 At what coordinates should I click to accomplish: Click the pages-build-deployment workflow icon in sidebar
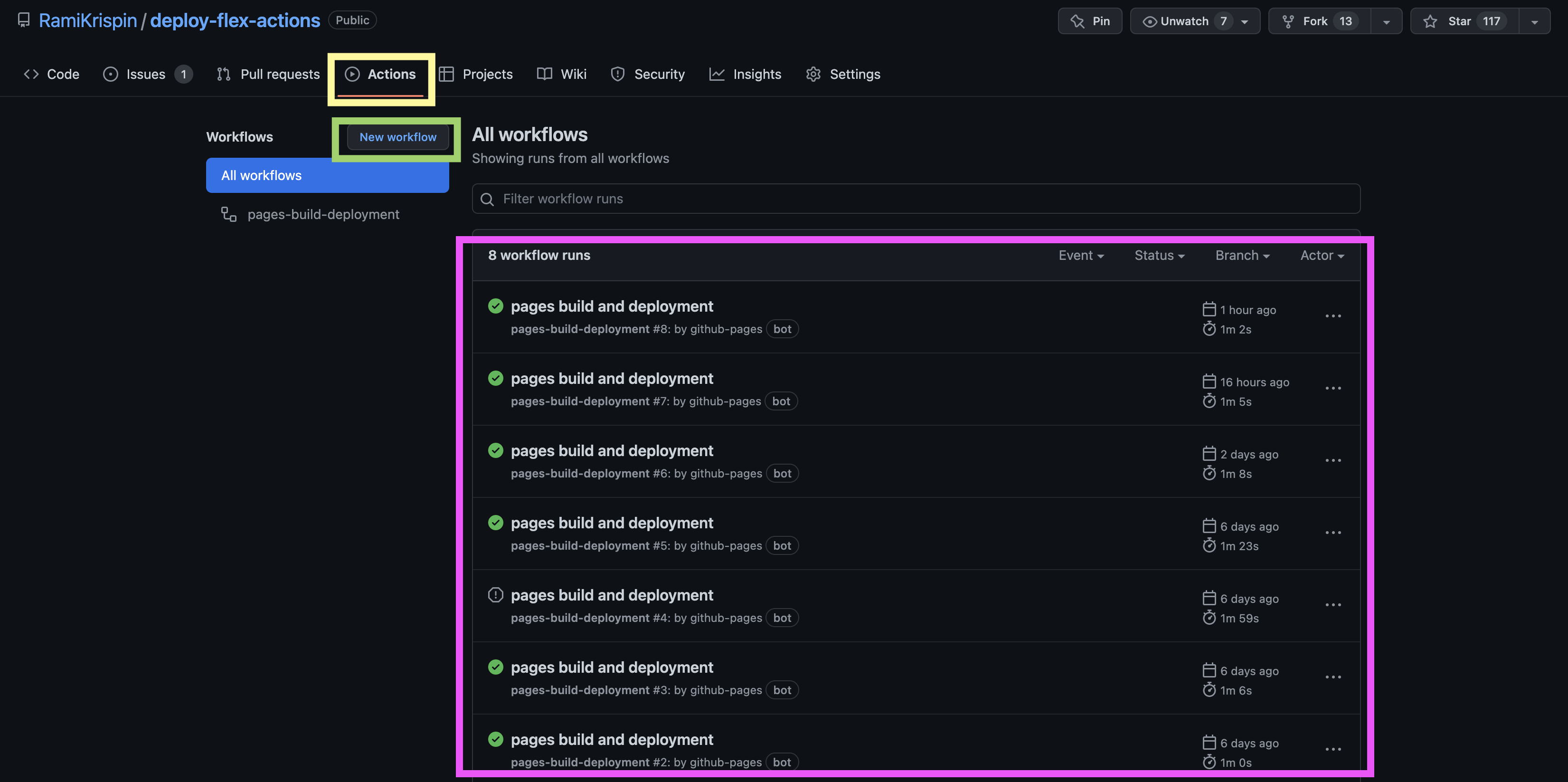(x=229, y=214)
